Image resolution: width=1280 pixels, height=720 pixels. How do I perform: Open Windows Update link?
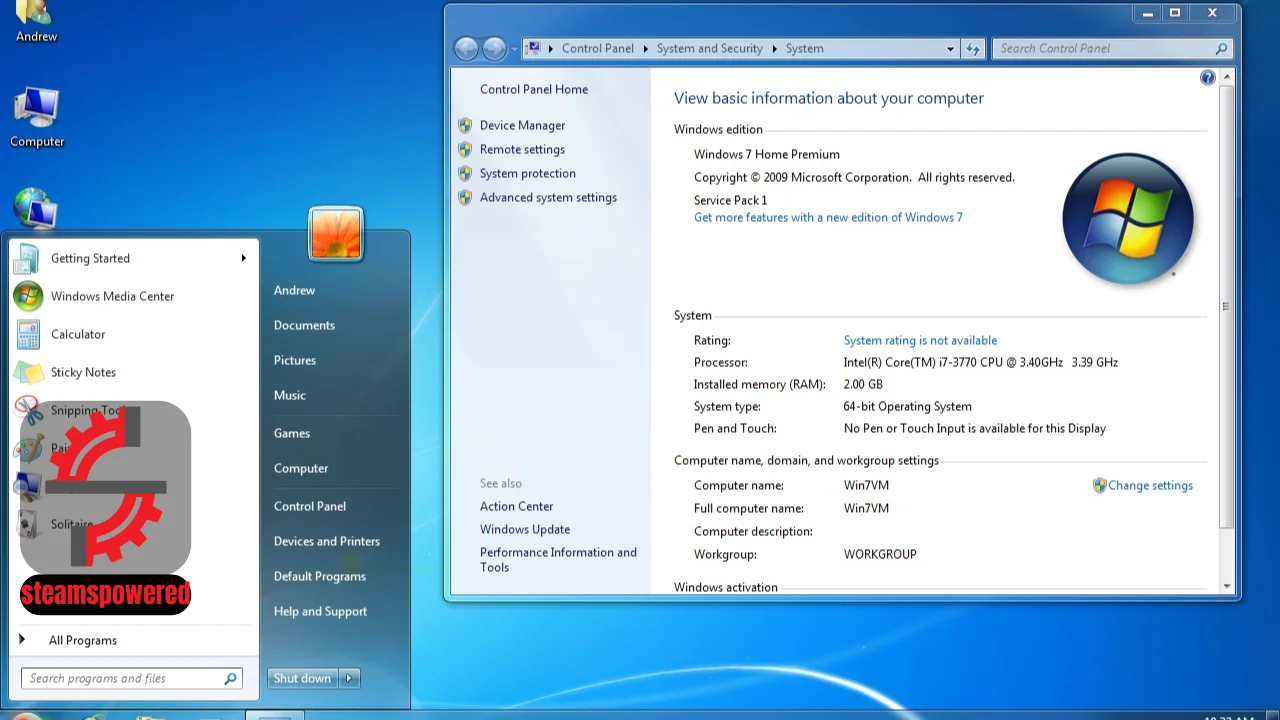pos(525,529)
